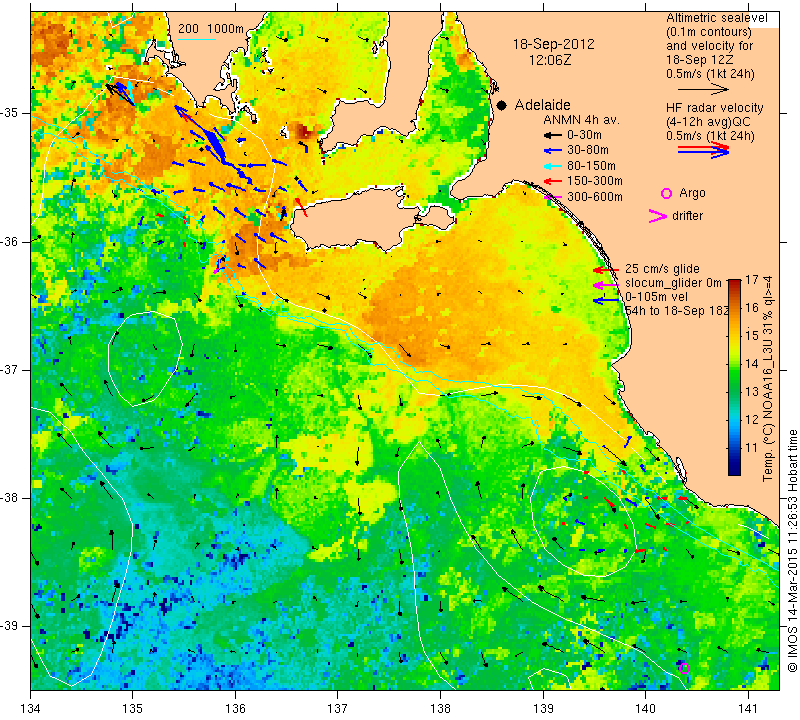Click the '(4-12h avg)QC' text
800x720 pixels.
tap(707, 122)
